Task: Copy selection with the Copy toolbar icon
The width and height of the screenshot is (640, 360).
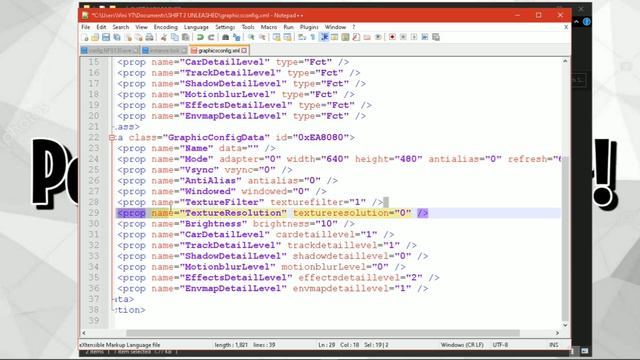Action: (175, 37)
